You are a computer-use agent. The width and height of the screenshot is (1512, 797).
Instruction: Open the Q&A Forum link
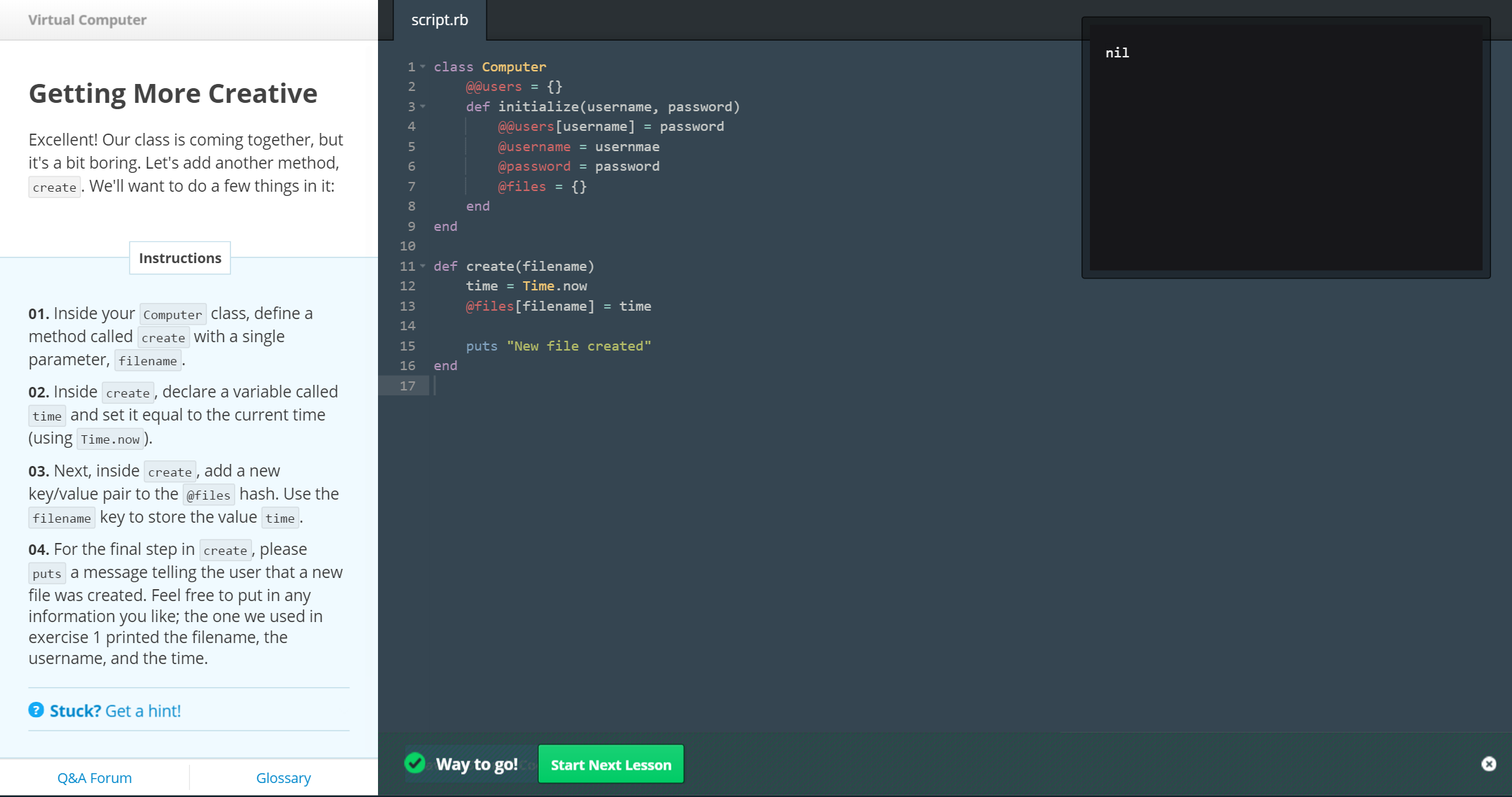94,778
